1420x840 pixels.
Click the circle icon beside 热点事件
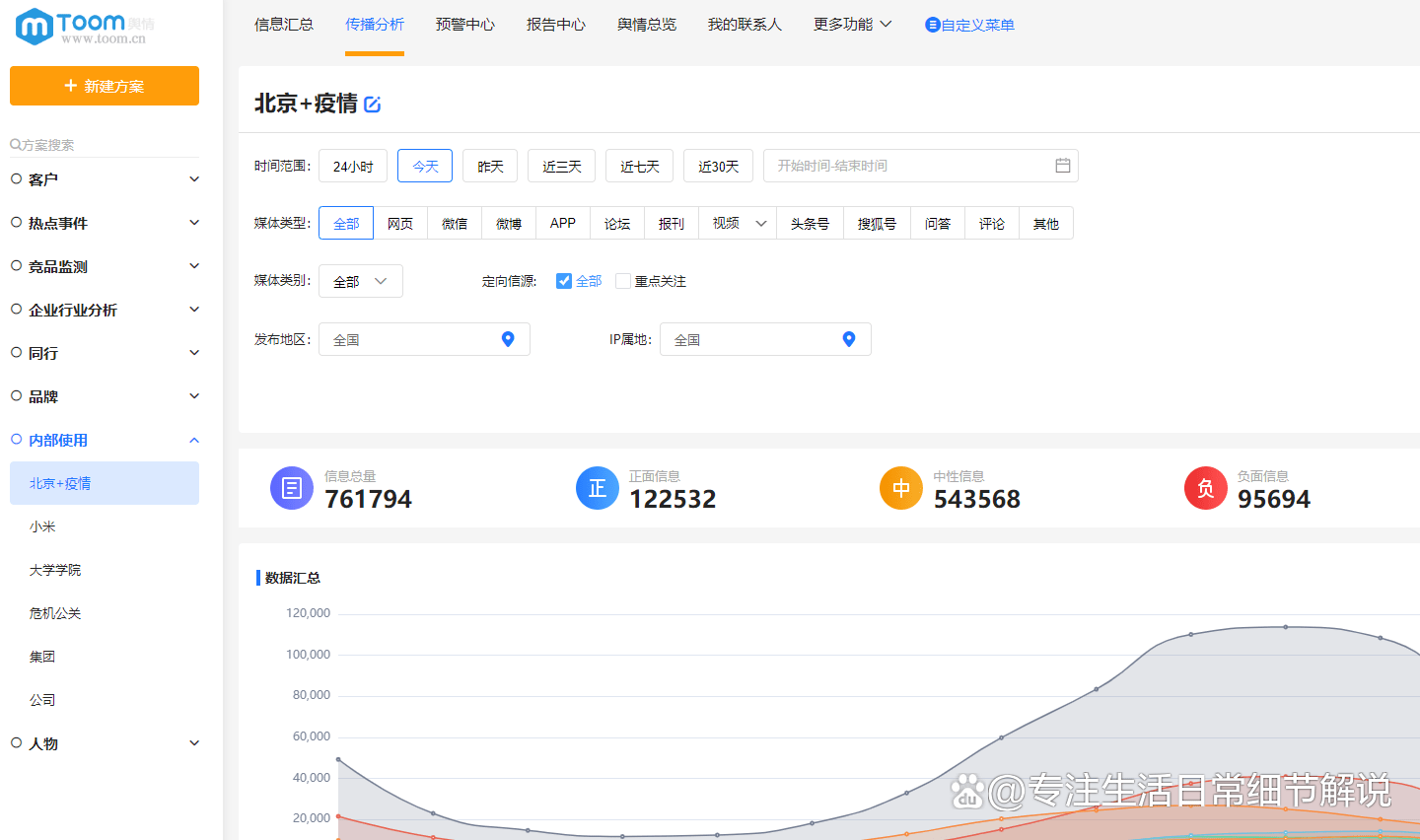[17, 223]
